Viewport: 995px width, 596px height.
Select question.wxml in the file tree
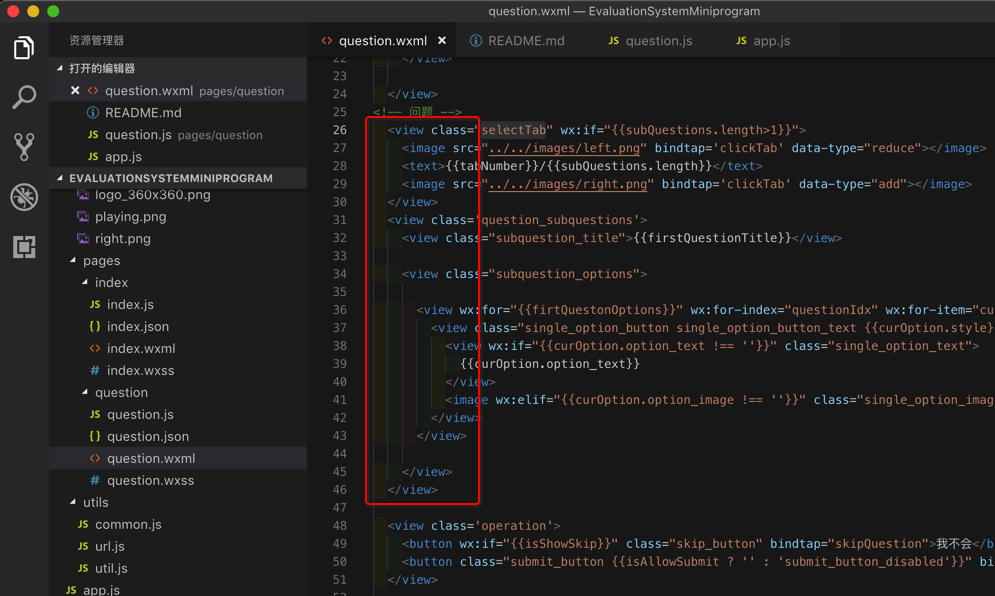[178, 458]
